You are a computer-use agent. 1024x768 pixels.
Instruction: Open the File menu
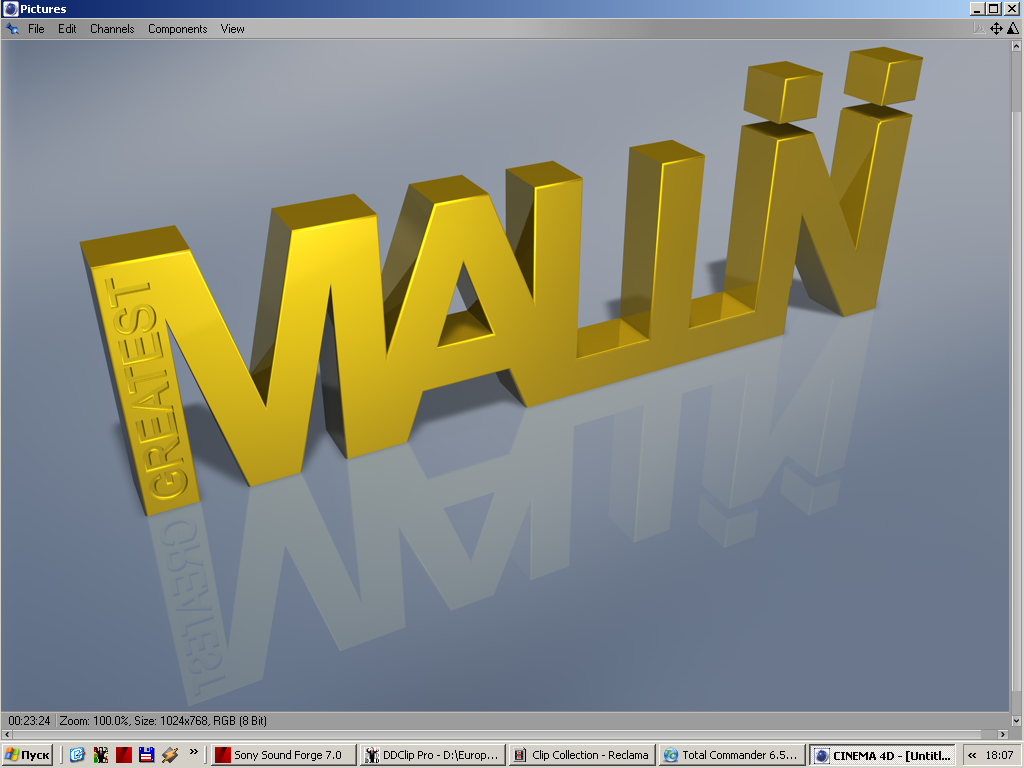pos(36,29)
